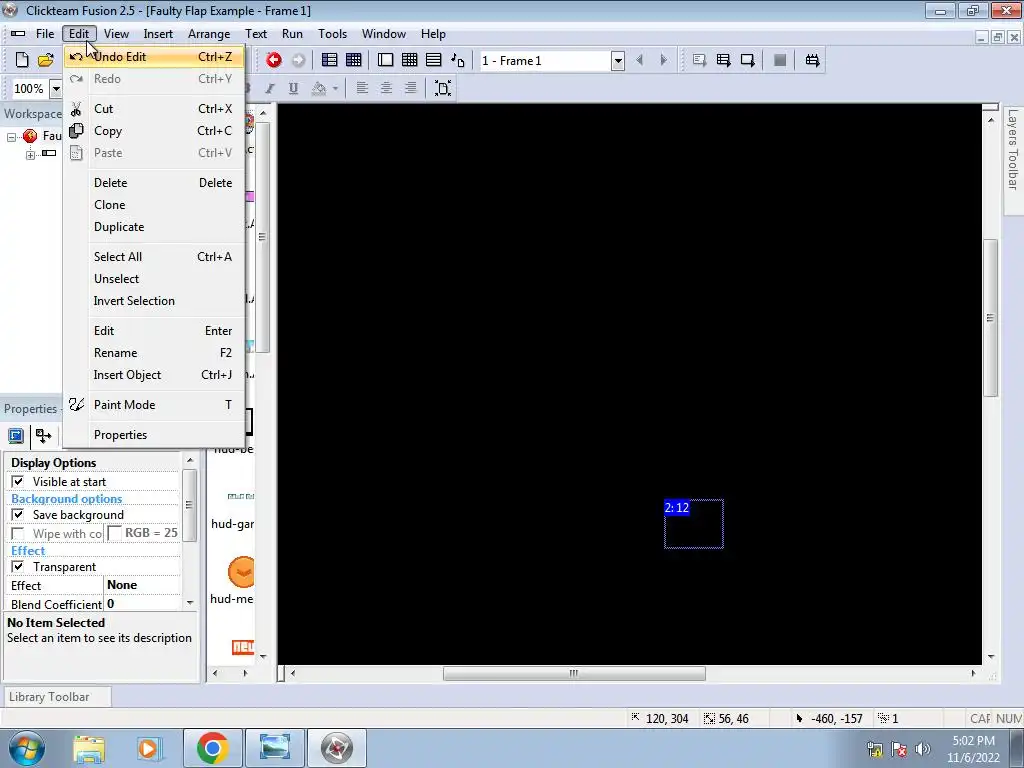Align text left
Viewport: 1024px width, 768px height.
pyautogui.click(x=362, y=88)
